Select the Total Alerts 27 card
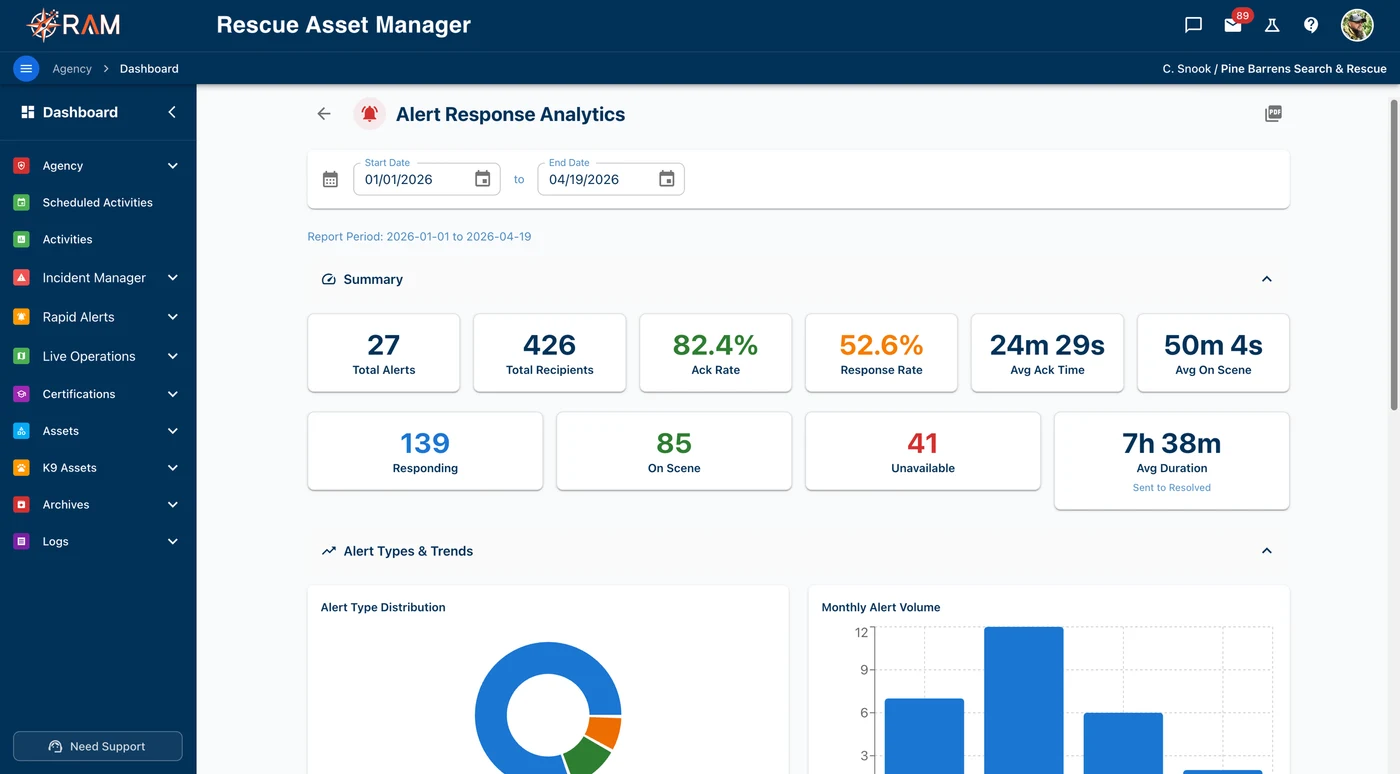Screen dimensions: 1400x774 (x=384, y=353)
